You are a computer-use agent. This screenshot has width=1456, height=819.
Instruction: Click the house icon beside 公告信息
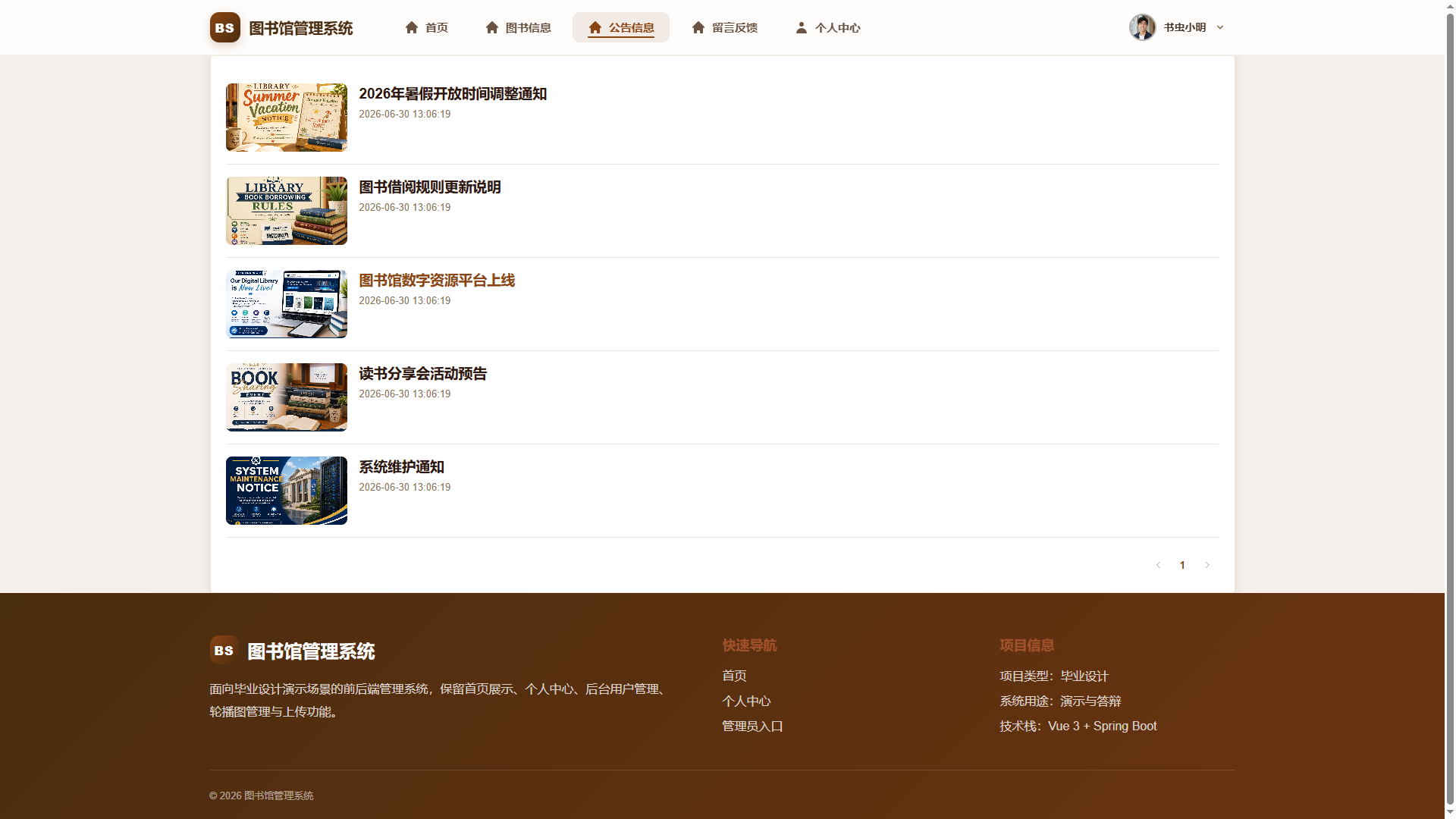pyautogui.click(x=595, y=27)
